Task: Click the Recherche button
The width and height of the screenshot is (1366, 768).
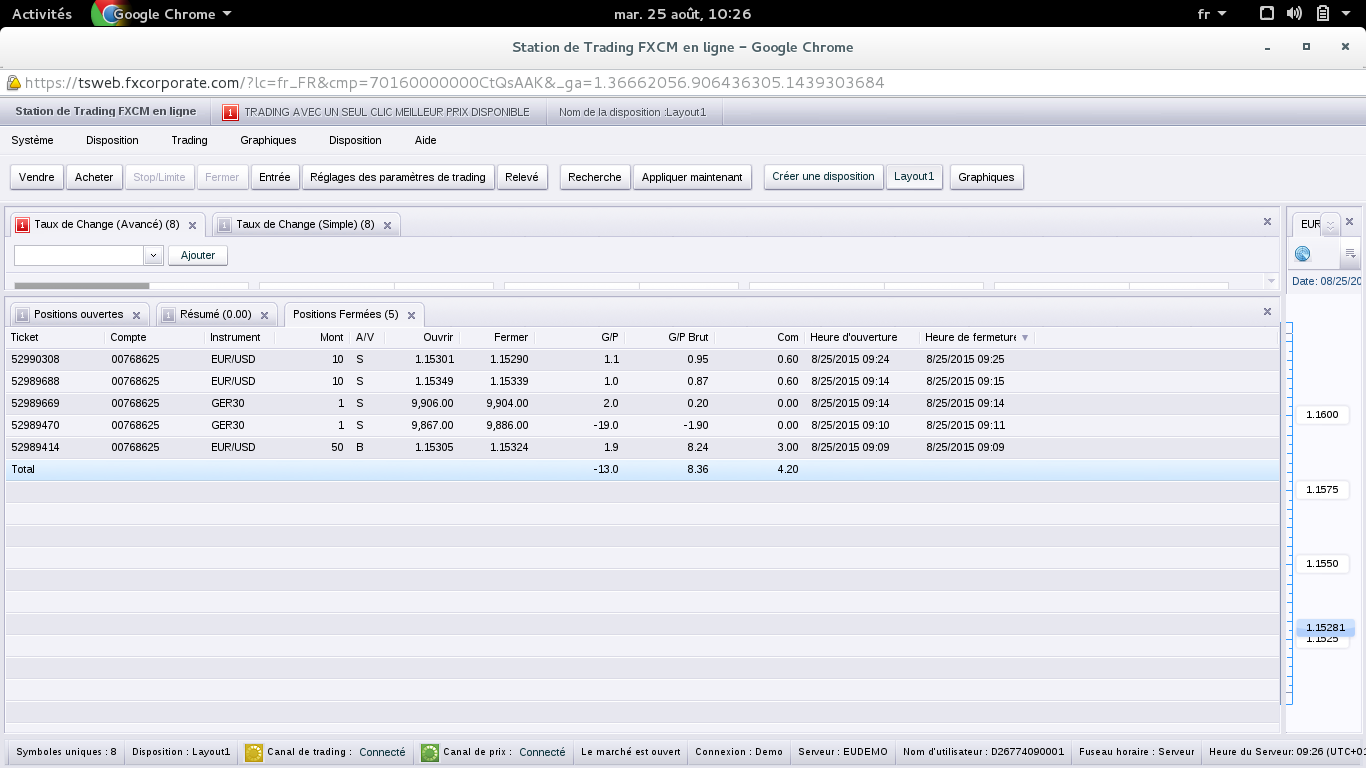Action: [595, 177]
